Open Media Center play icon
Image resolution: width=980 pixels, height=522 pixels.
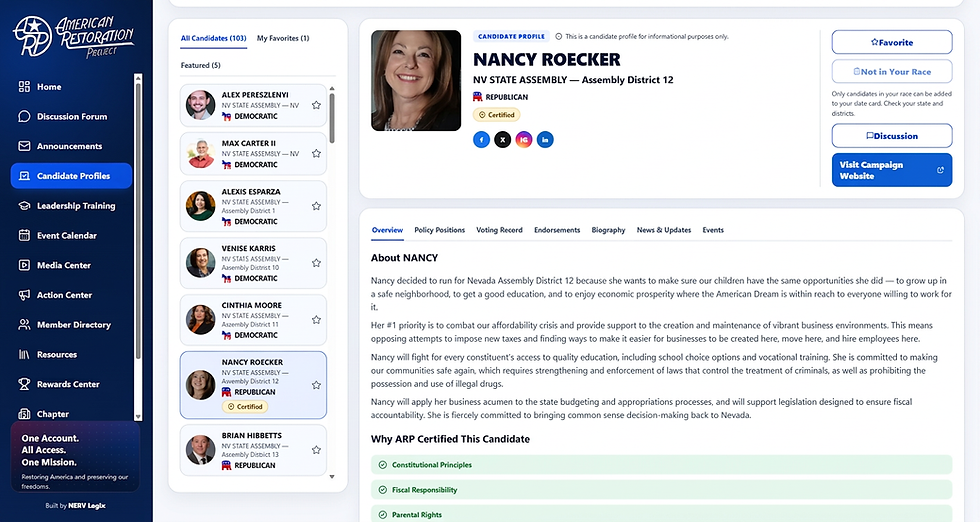24,265
